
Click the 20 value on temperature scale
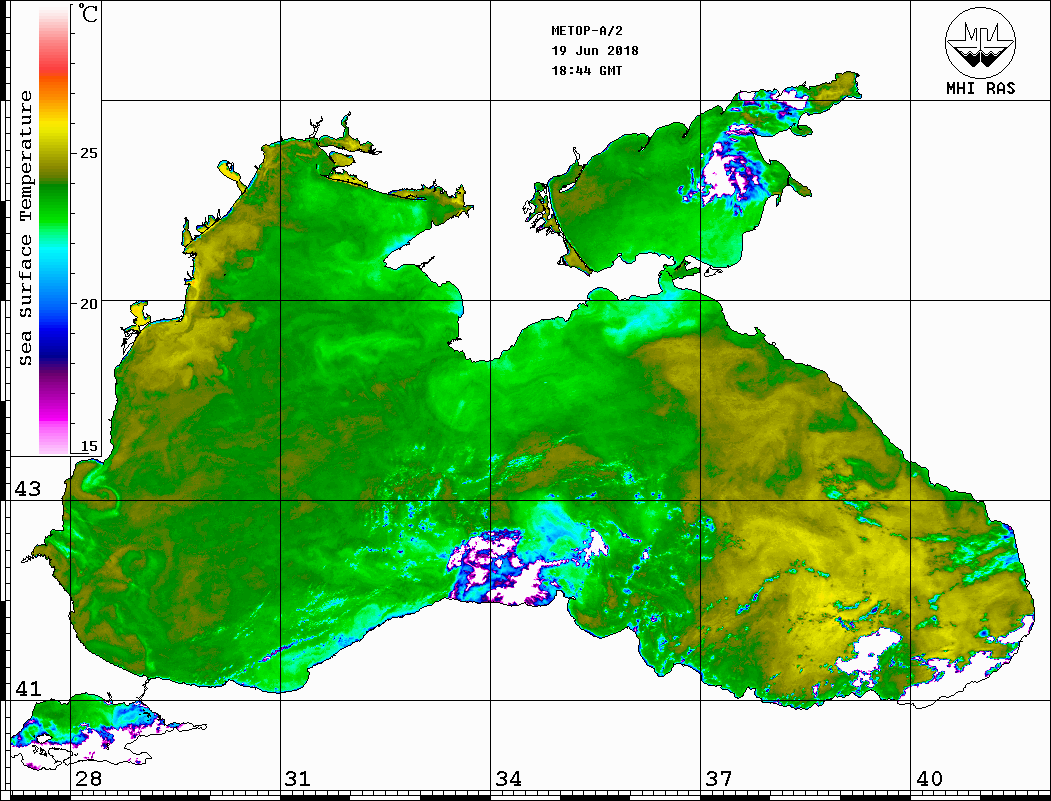[x=88, y=304]
